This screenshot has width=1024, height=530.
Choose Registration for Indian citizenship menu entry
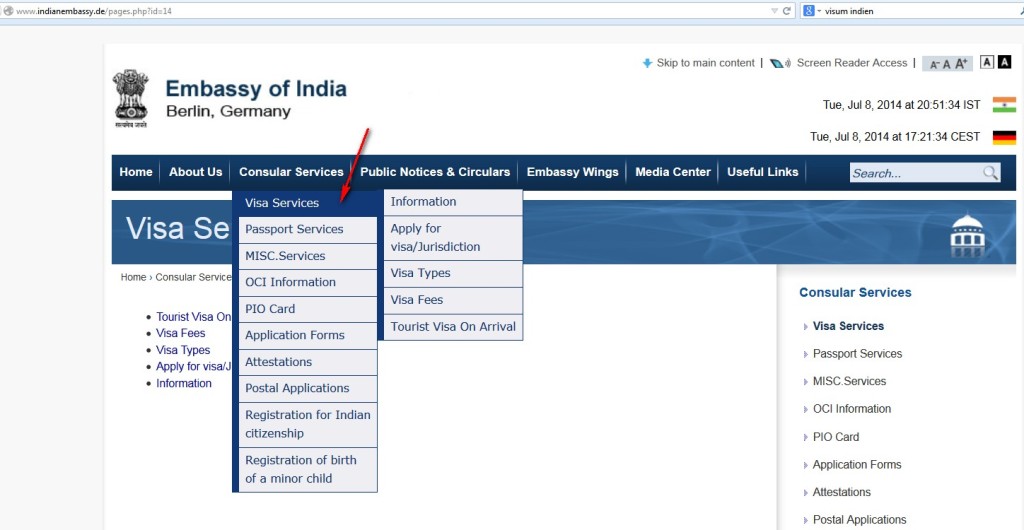308,424
